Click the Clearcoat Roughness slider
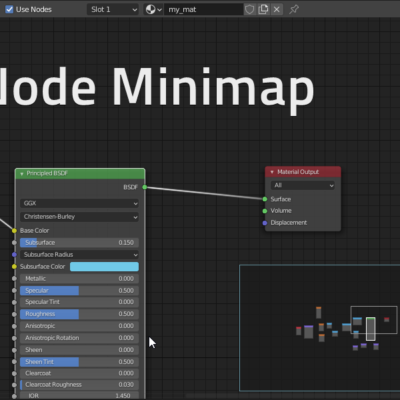The height and width of the screenshot is (400, 400). [x=79, y=385]
